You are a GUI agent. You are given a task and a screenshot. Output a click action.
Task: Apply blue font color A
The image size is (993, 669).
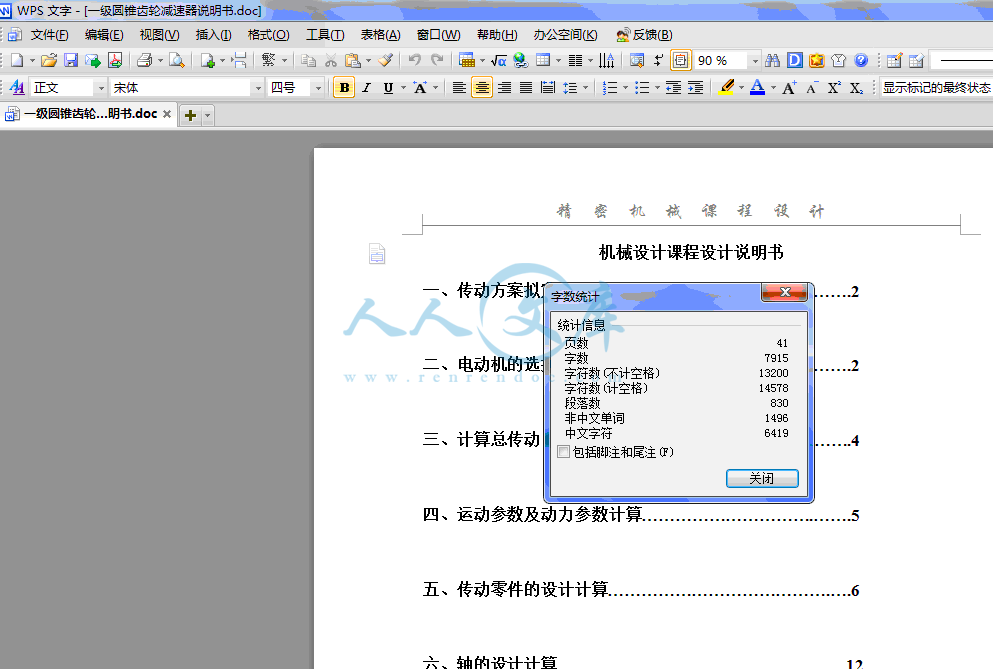(x=757, y=87)
